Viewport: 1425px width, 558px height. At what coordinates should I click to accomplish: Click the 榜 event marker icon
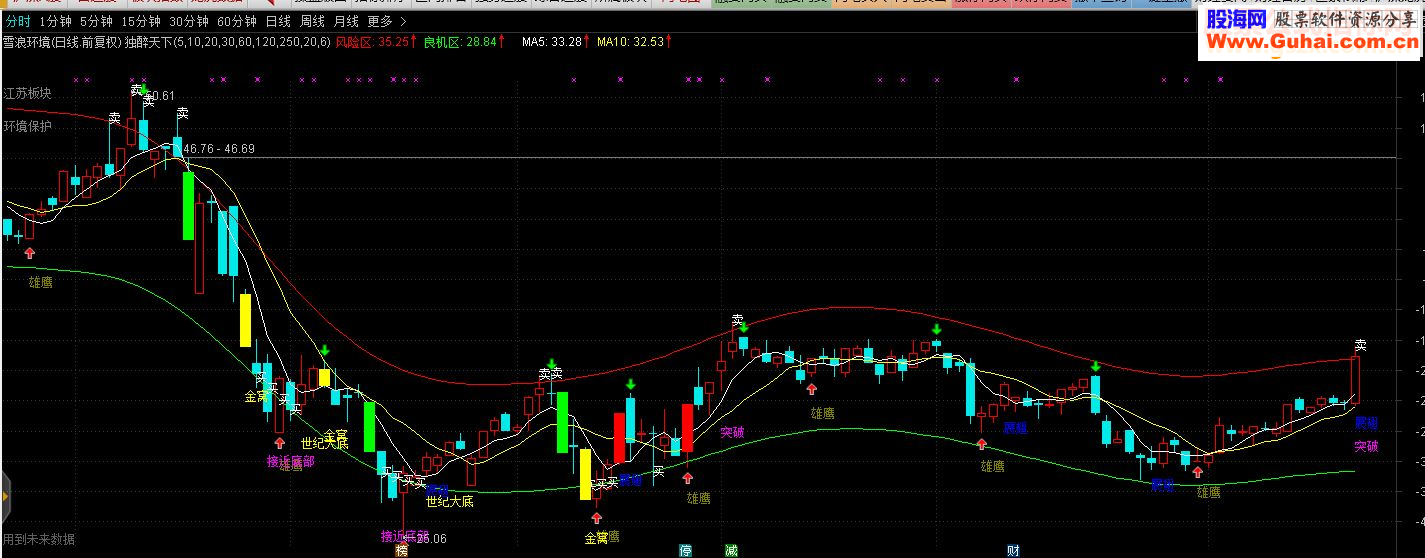tap(401, 551)
